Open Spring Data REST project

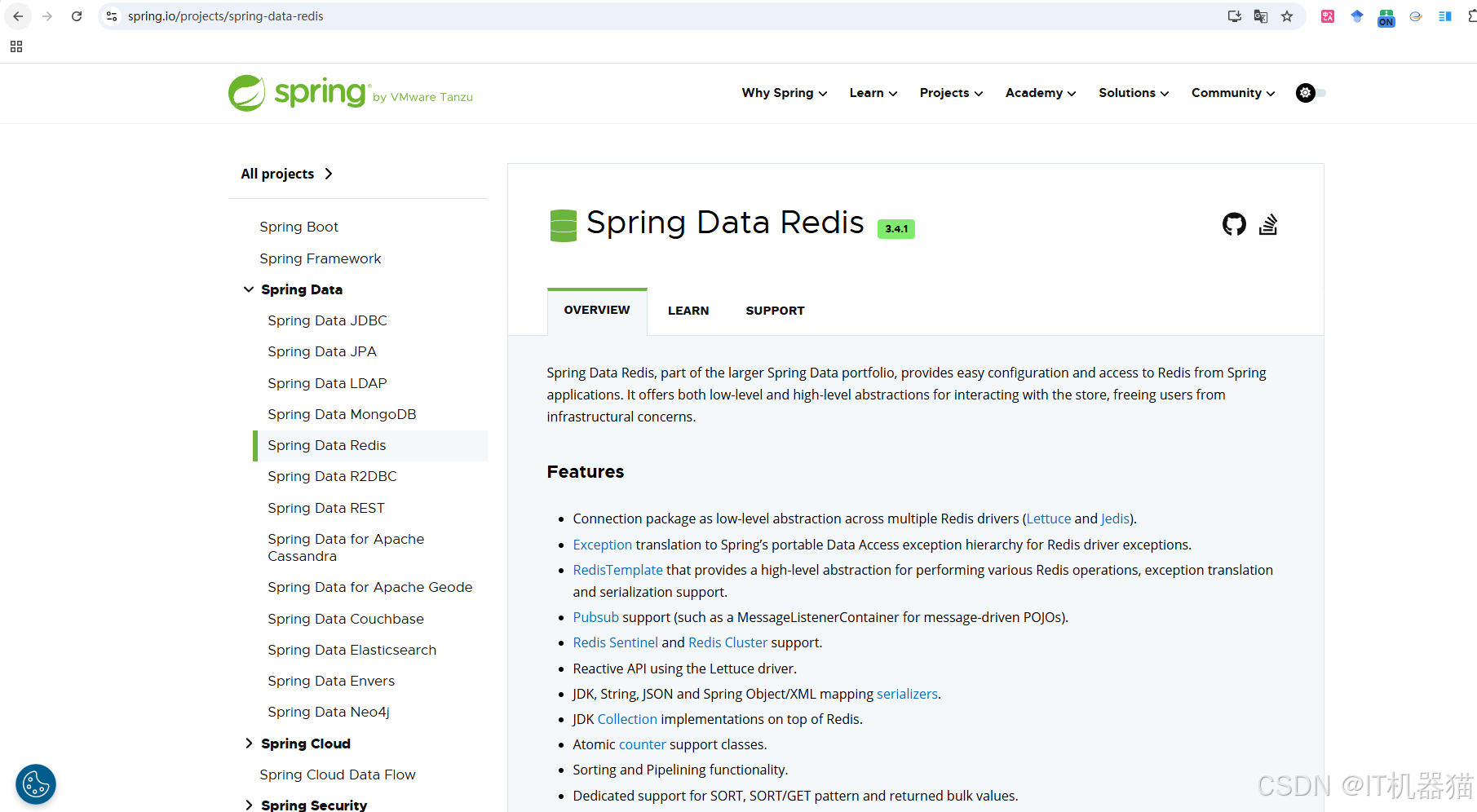tap(326, 508)
